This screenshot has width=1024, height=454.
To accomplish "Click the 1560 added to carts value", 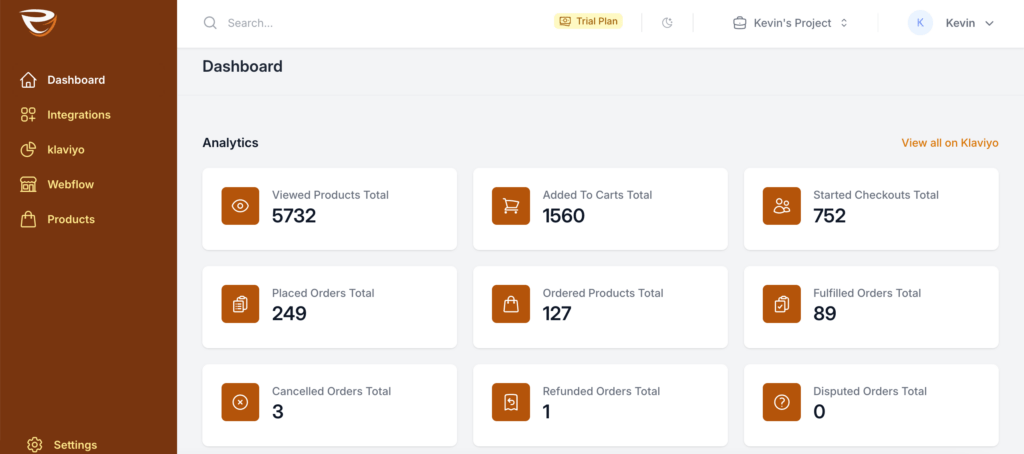I will coord(564,216).
